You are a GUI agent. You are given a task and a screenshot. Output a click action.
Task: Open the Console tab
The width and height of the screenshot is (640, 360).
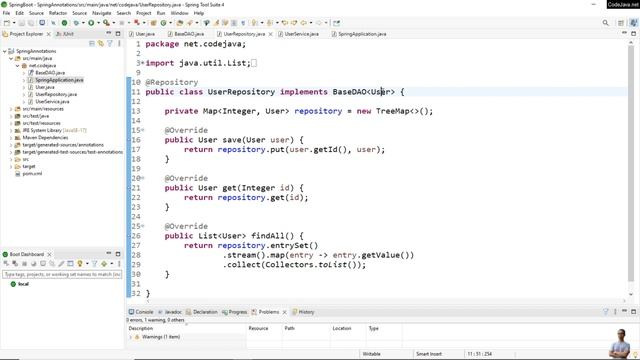click(141, 311)
